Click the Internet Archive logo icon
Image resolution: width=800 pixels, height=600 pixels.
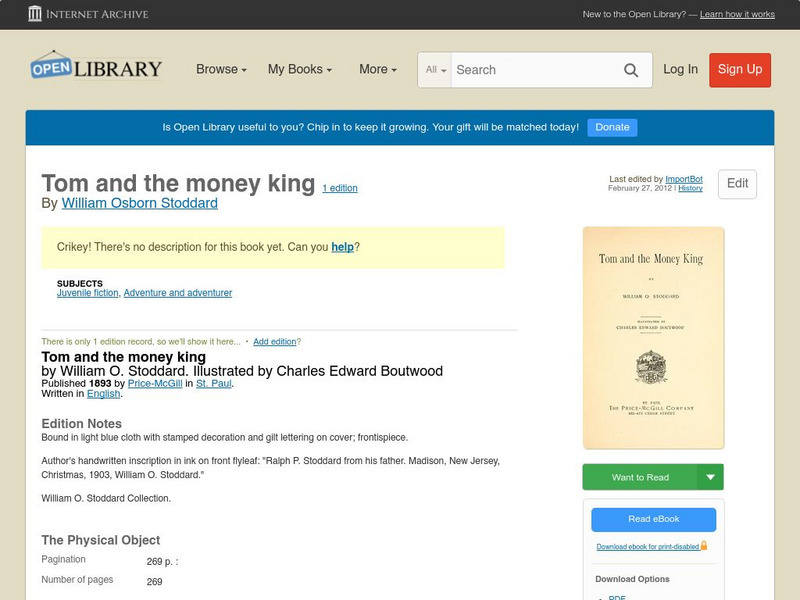pos(36,14)
